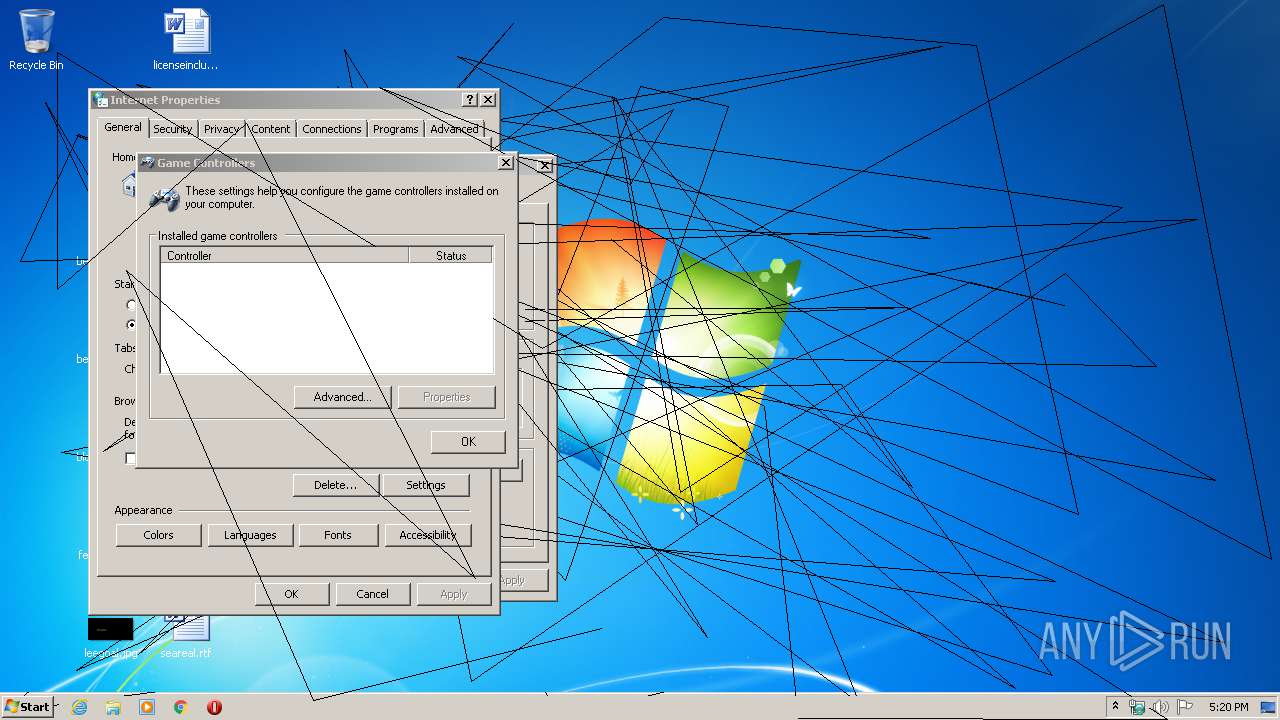This screenshot has width=1280, height=720.
Task: Switch to the Programs tab
Action: tap(395, 129)
